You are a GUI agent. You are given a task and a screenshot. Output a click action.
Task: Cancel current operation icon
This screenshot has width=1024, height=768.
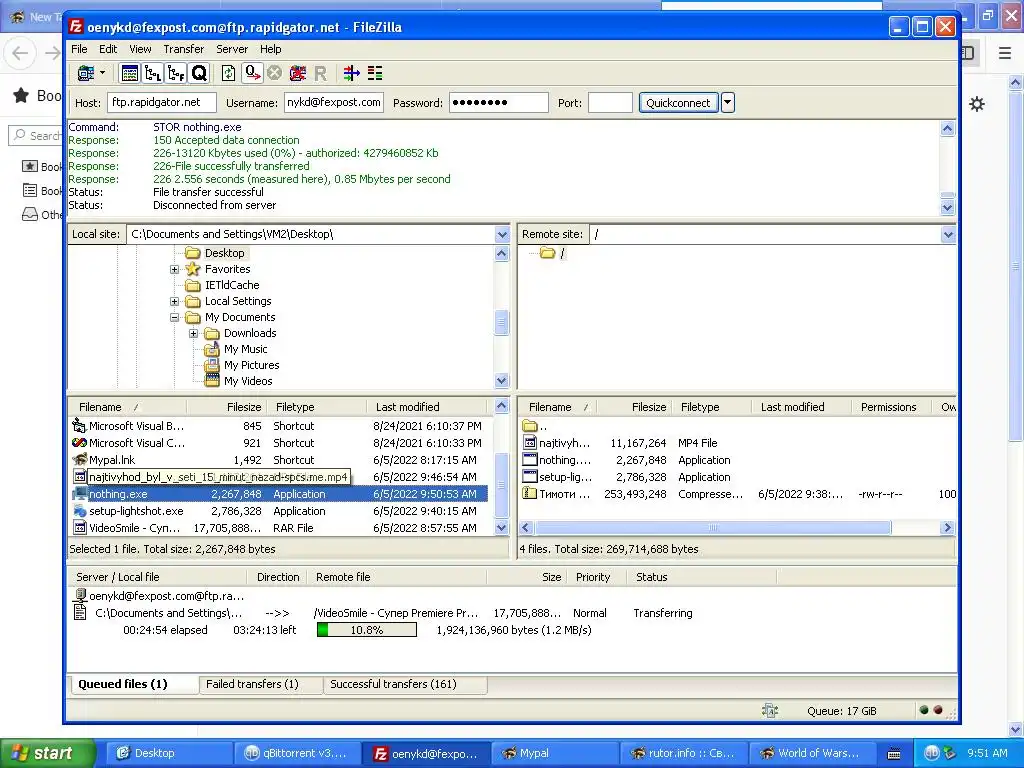tap(274, 73)
